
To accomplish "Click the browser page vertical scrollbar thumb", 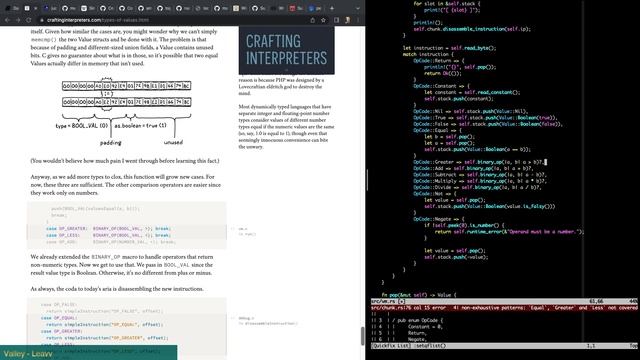I will [x=362, y=336].
